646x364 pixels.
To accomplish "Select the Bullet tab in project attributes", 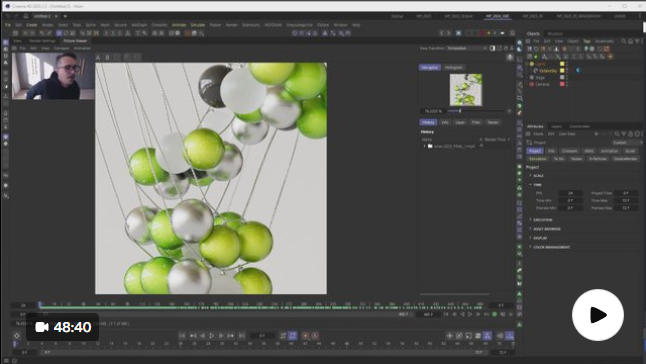I will pos(630,151).
